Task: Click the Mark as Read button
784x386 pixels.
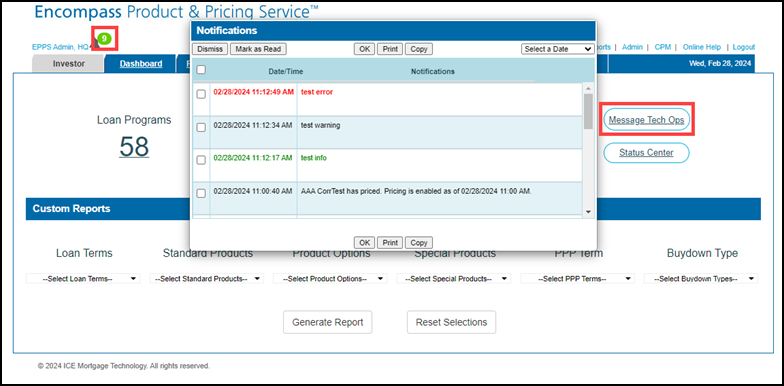Action: pos(258,49)
